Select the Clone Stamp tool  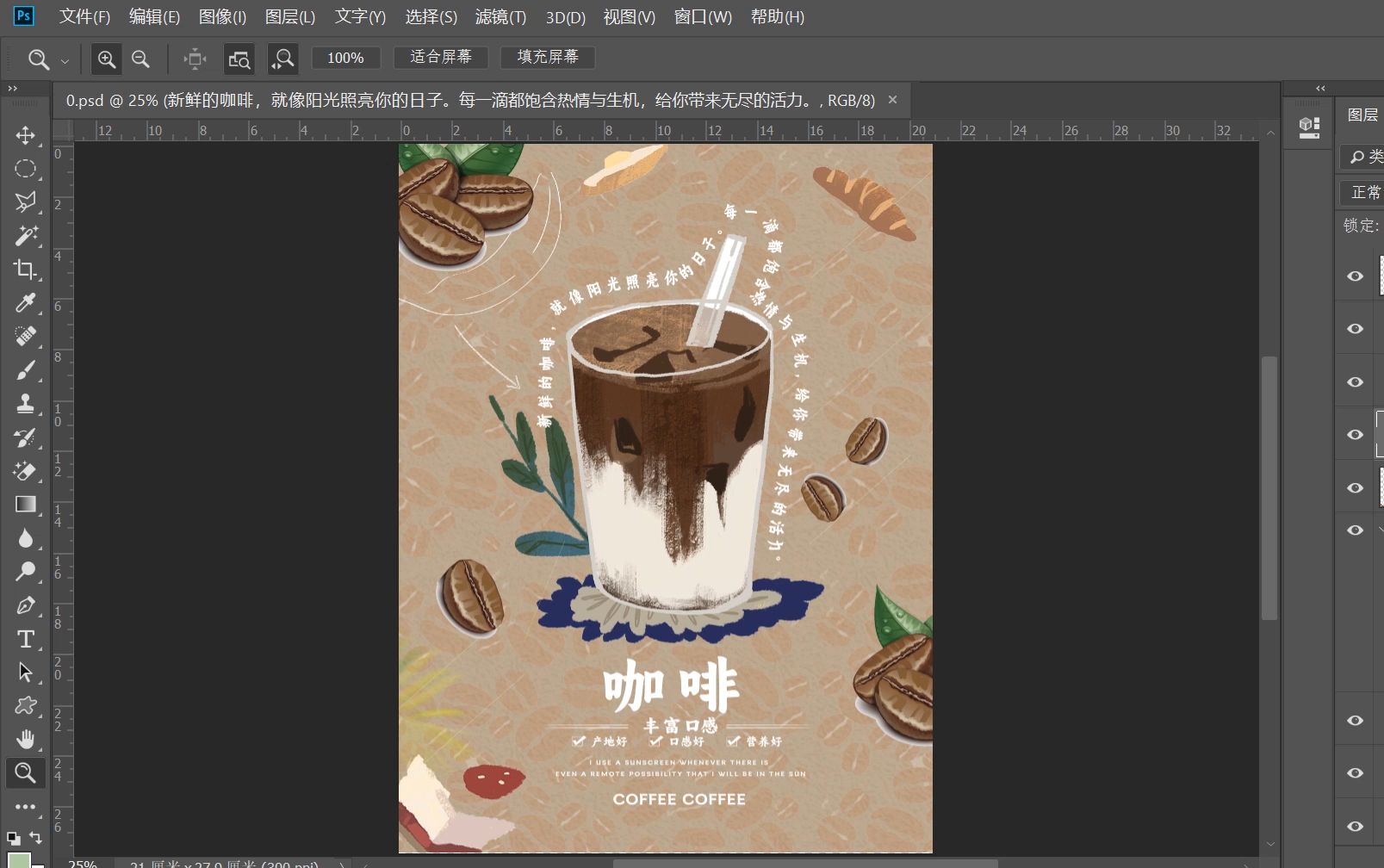pos(26,403)
